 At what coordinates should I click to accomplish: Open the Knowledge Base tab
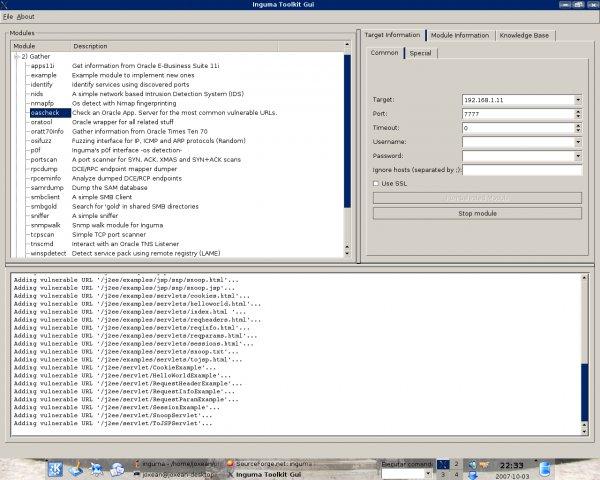(x=524, y=35)
